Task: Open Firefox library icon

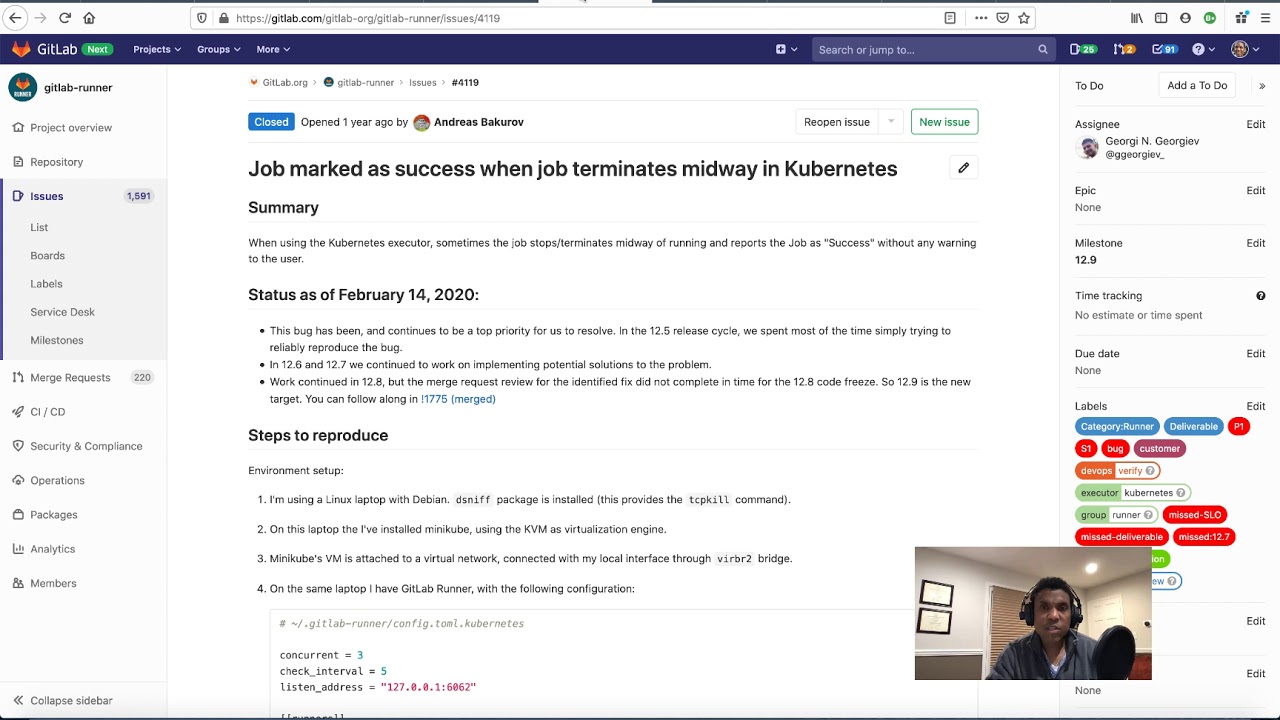Action: pos(1137,18)
